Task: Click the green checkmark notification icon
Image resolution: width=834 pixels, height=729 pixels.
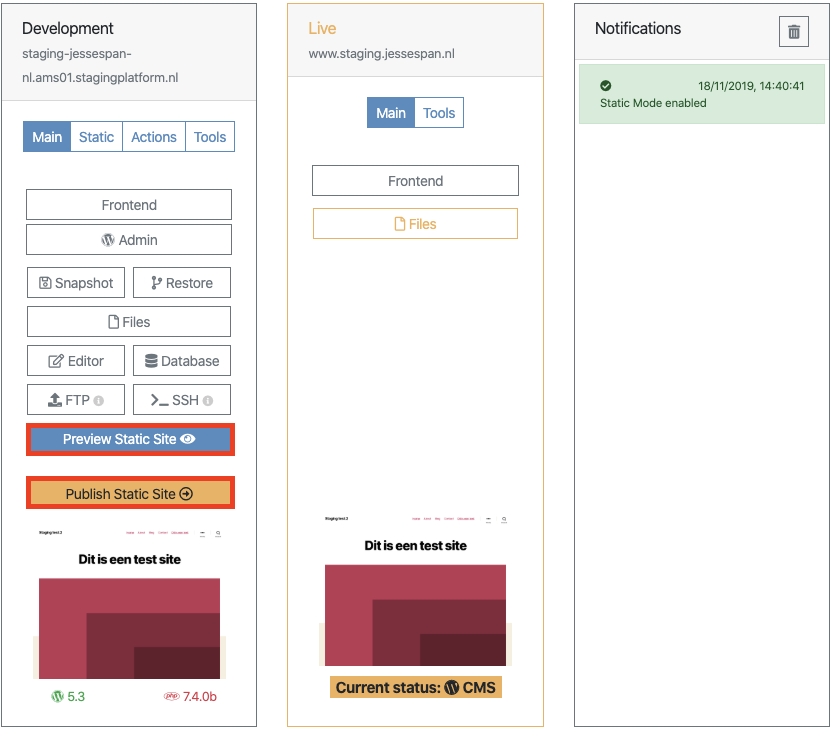Action: 605,86
